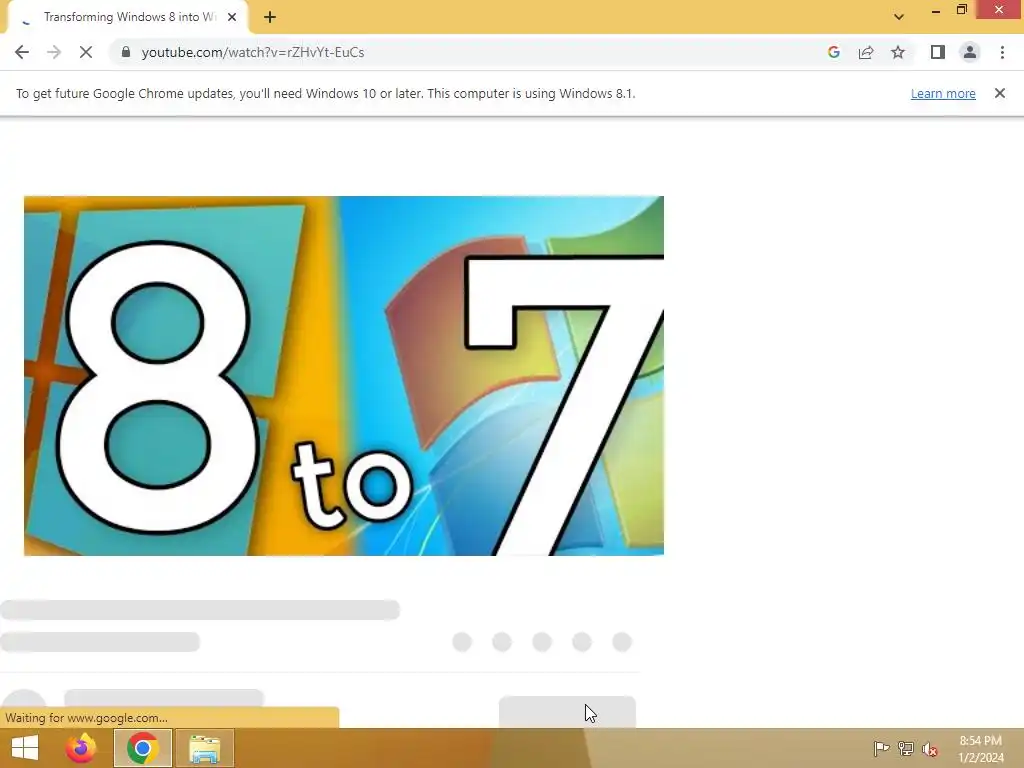Open a new tab with plus button

click(x=270, y=17)
